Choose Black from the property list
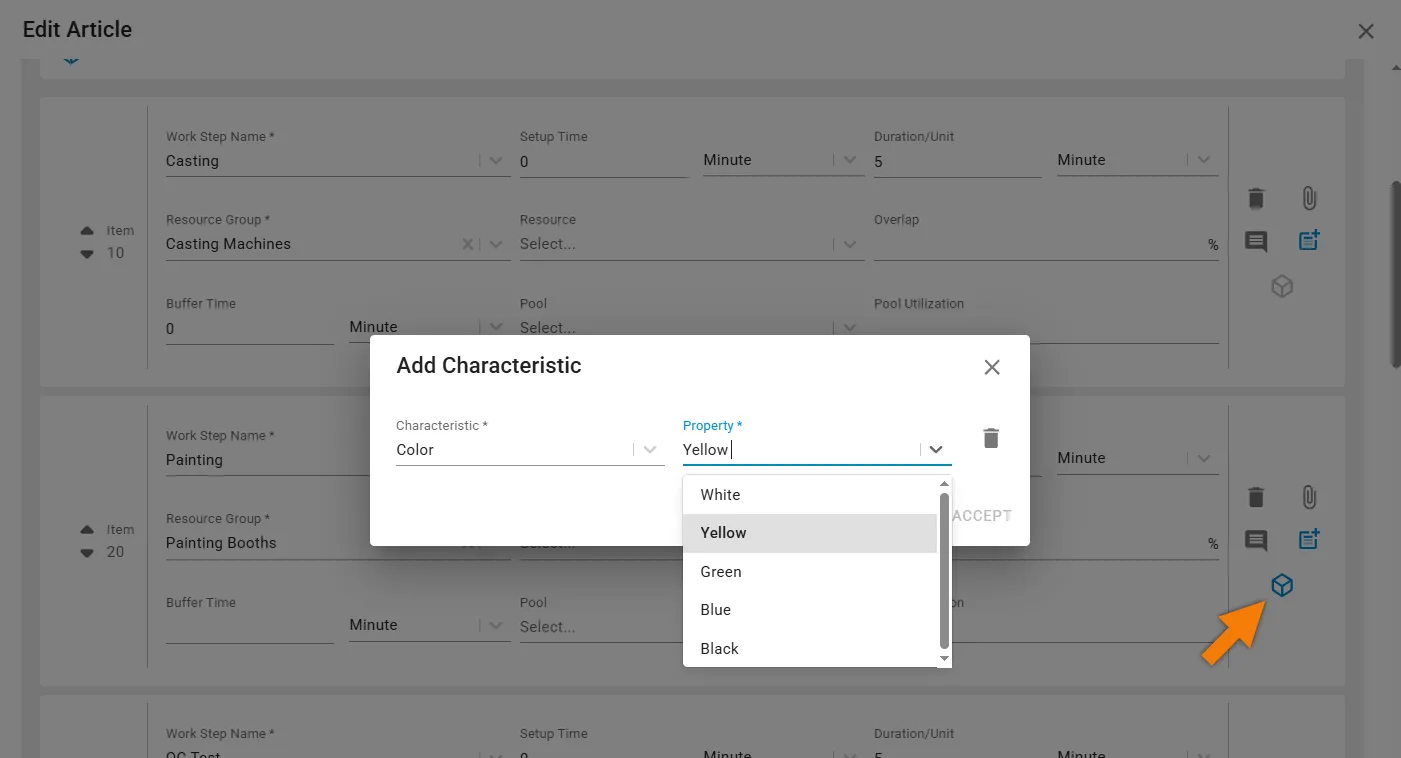The image size is (1401, 758). click(810, 649)
